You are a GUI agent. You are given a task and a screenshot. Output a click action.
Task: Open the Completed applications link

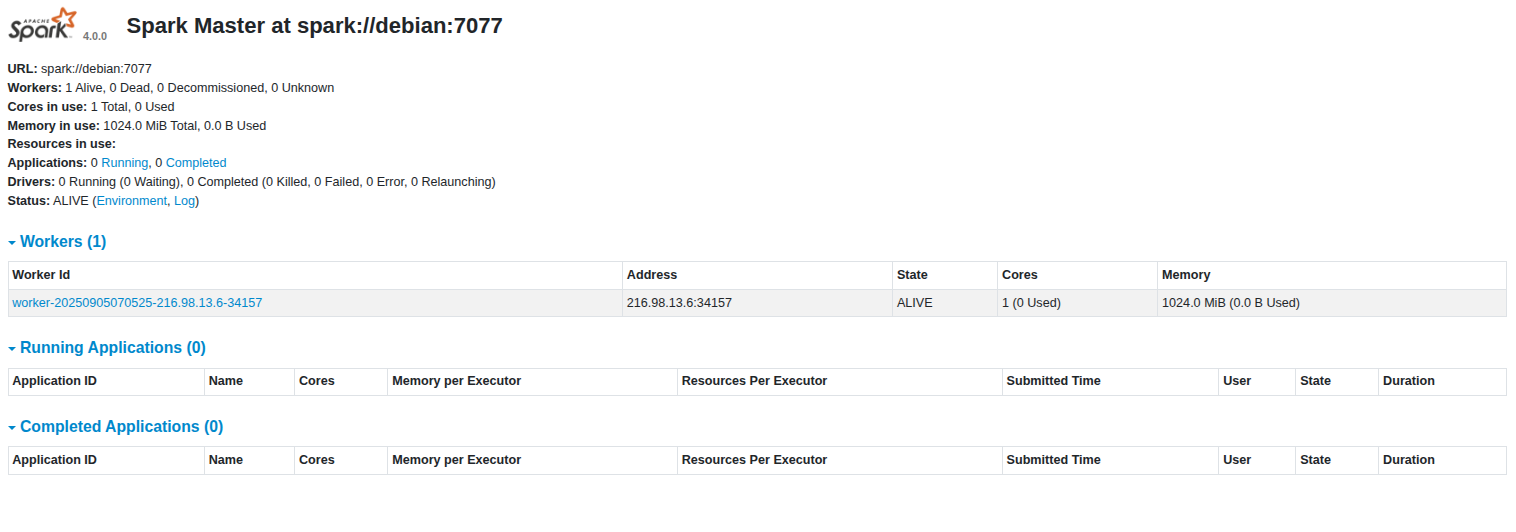coord(196,163)
